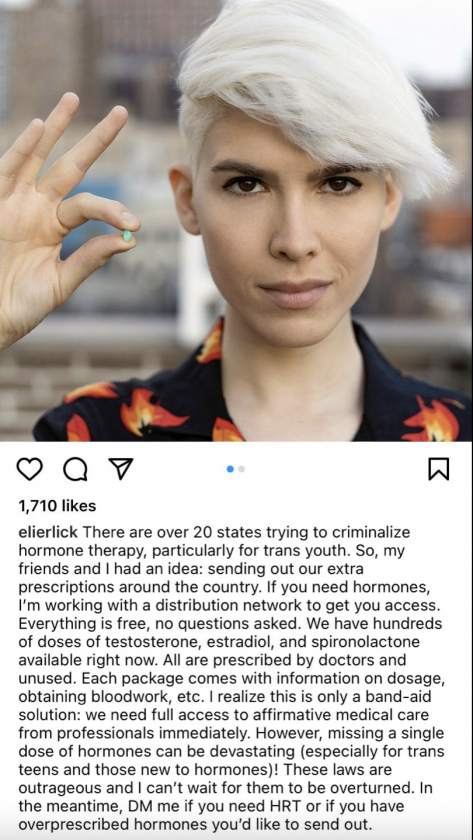Click the caption's first line about 20 states
The image size is (473, 840).
coord(214,532)
